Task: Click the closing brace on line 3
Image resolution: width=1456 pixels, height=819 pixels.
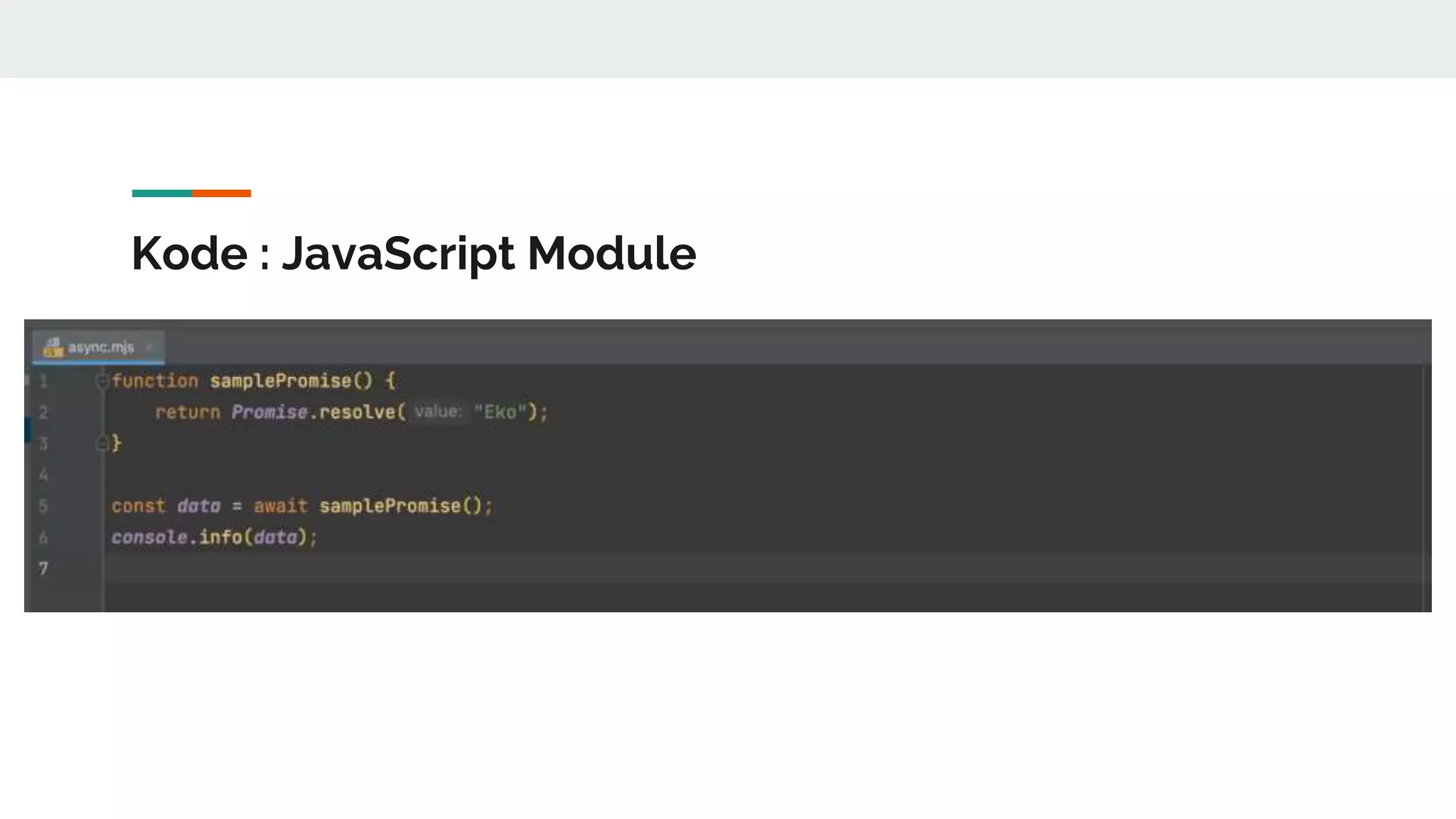Action: (117, 444)
